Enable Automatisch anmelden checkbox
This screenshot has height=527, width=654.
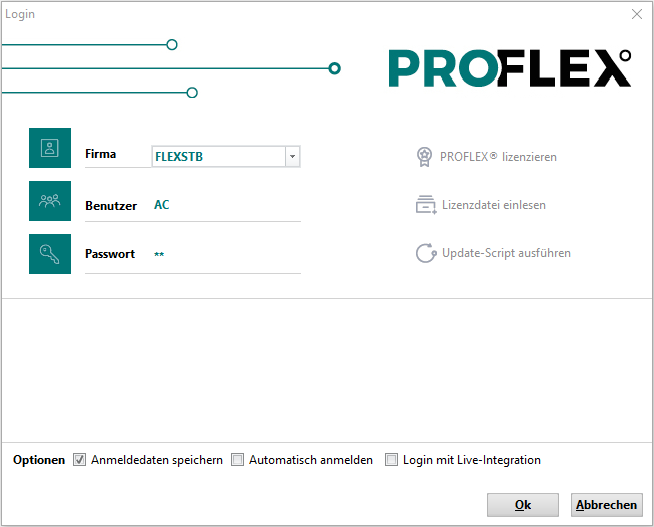[238, 460]
